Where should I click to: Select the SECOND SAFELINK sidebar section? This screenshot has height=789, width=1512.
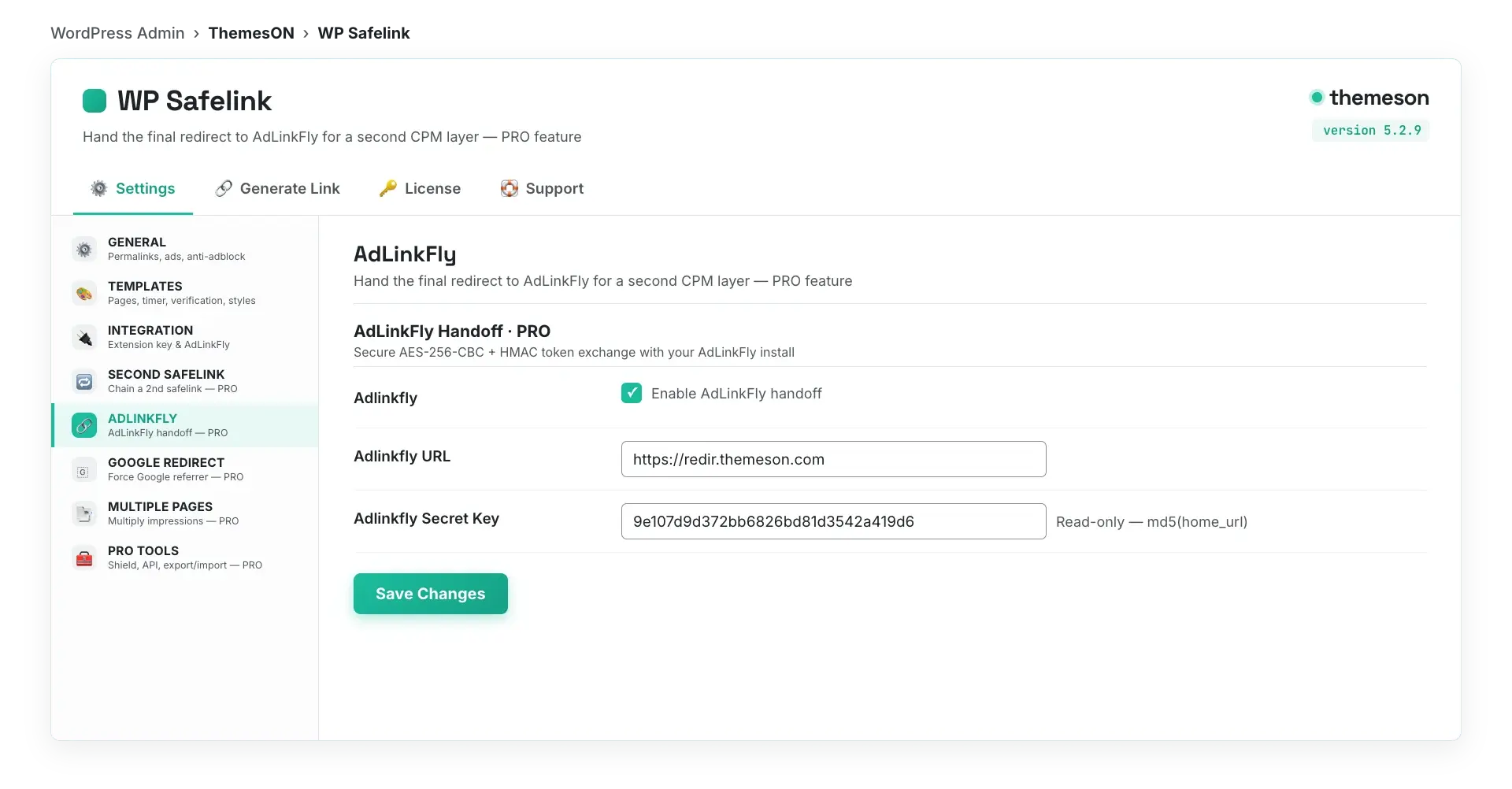[x=185, y=381]
